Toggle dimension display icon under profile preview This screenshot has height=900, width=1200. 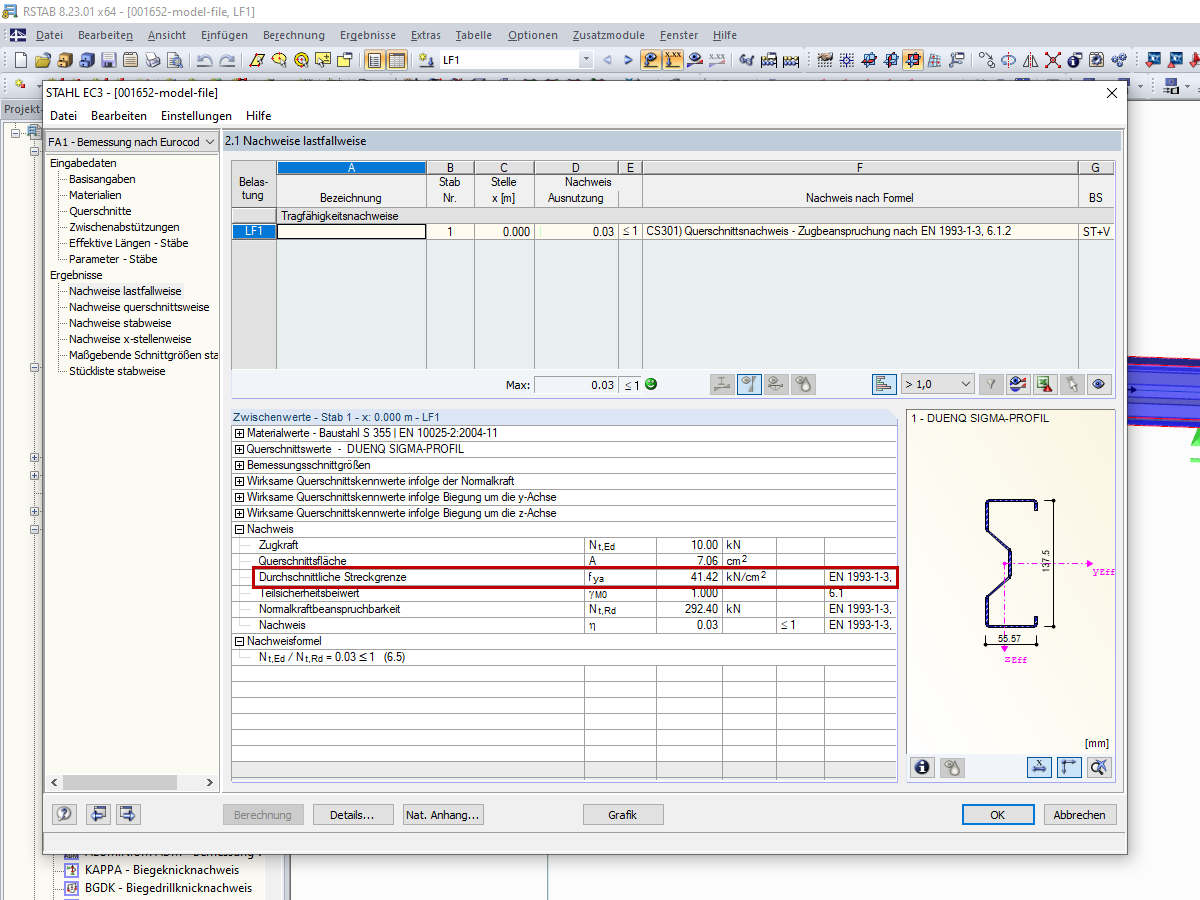click(1040, 767)
